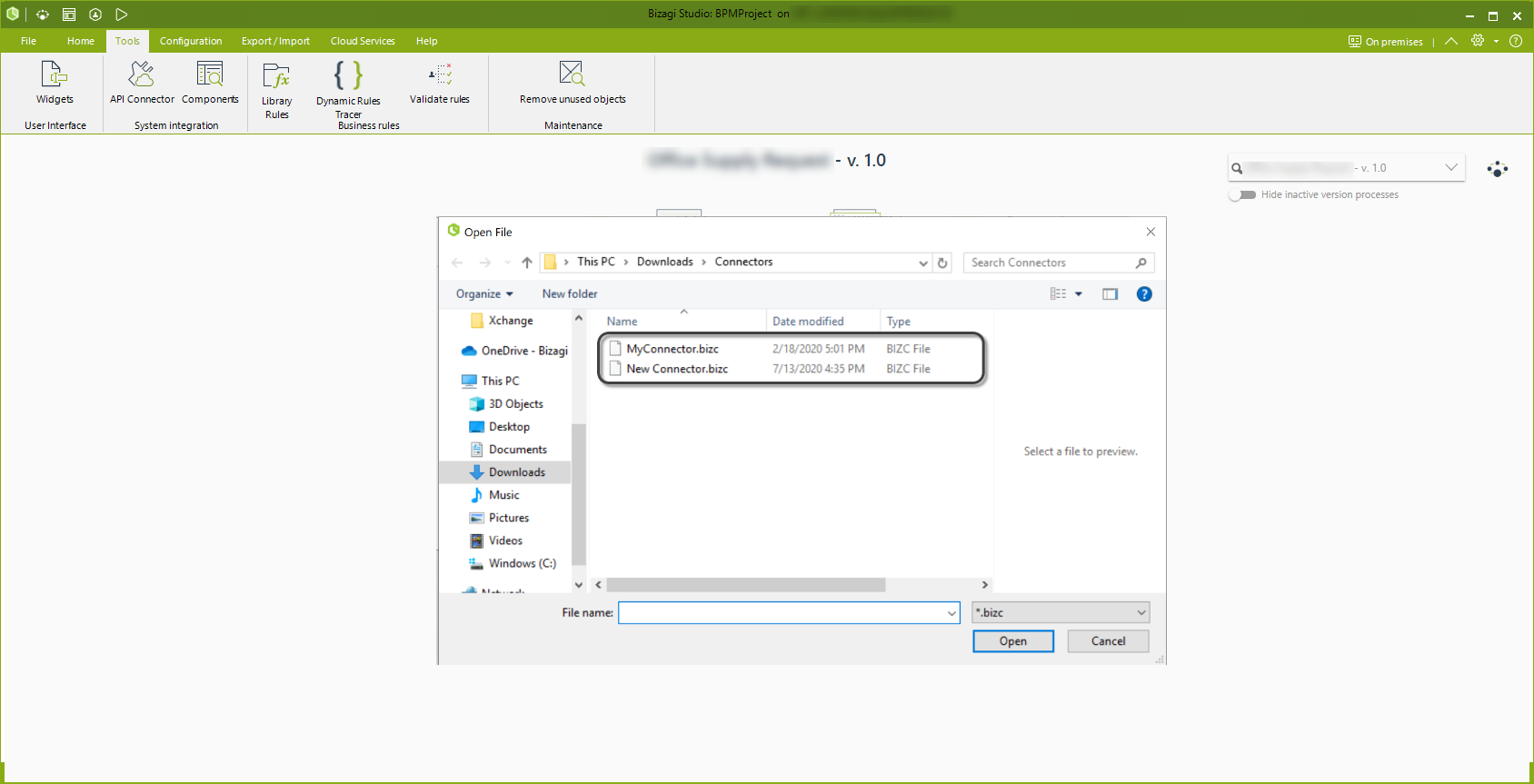
Task: Click Downloads in the address breadcrumb
Action: click(664, 262)
